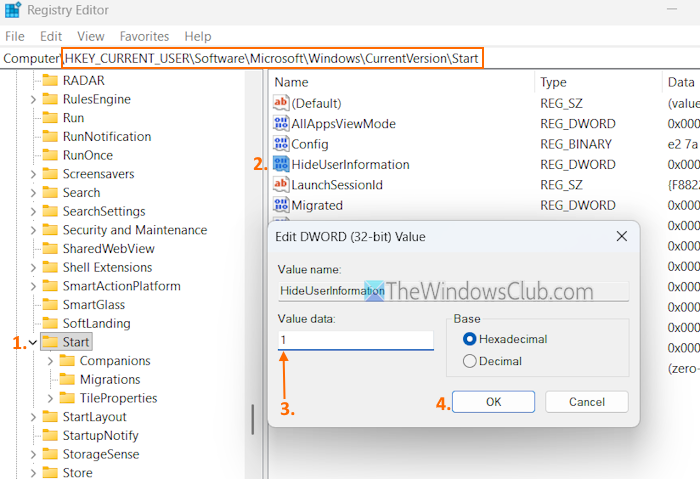Select the Shell Extensions key label
The image size is (700, 479).
click(x=107, y=267)
